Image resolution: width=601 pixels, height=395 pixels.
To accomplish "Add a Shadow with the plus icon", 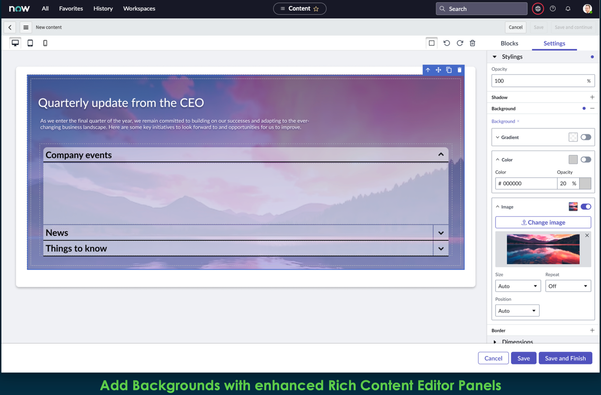I will tap(592, 97).
